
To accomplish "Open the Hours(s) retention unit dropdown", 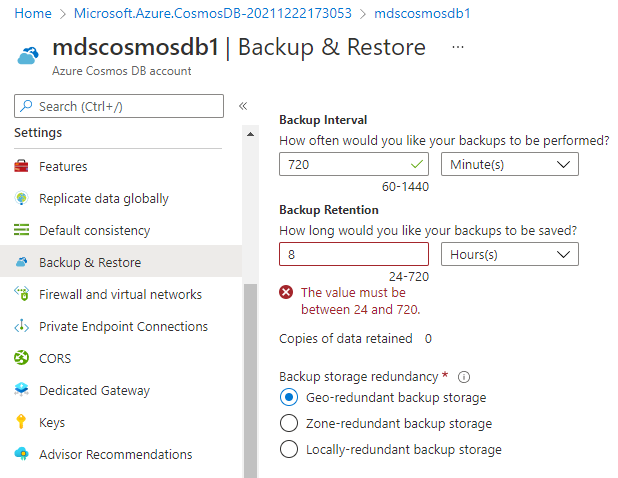I will pyautogui.click(x=510, y=254).
